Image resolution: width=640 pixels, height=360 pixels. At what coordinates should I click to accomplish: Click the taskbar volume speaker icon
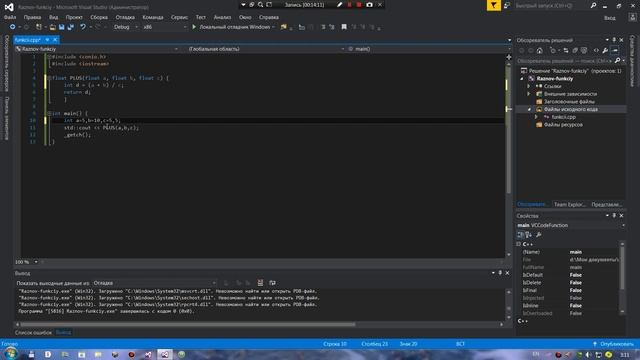click(588, 355)
